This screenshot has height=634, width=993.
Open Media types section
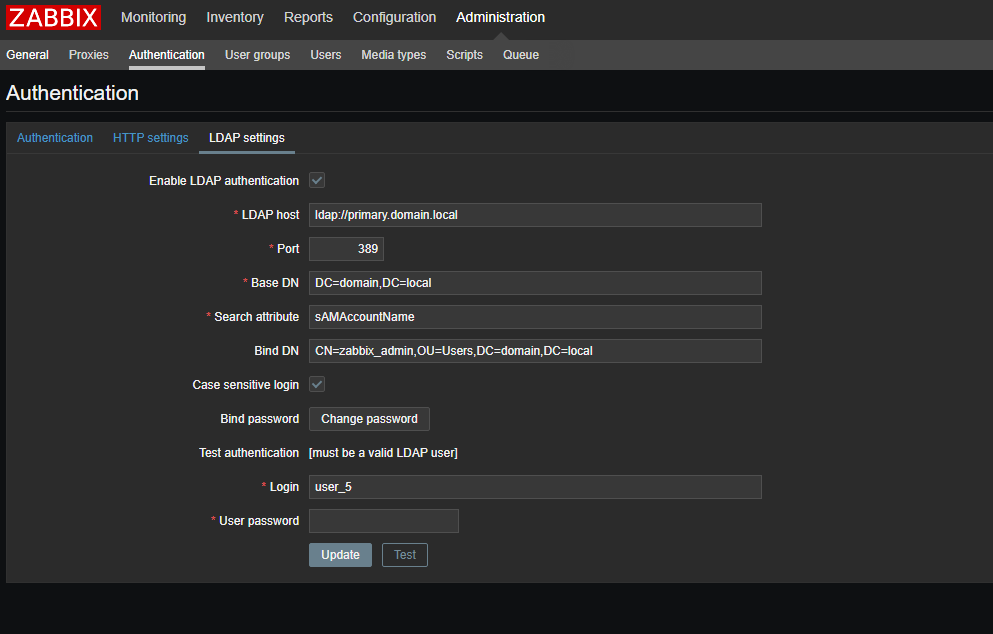click(x=393, y=55)
